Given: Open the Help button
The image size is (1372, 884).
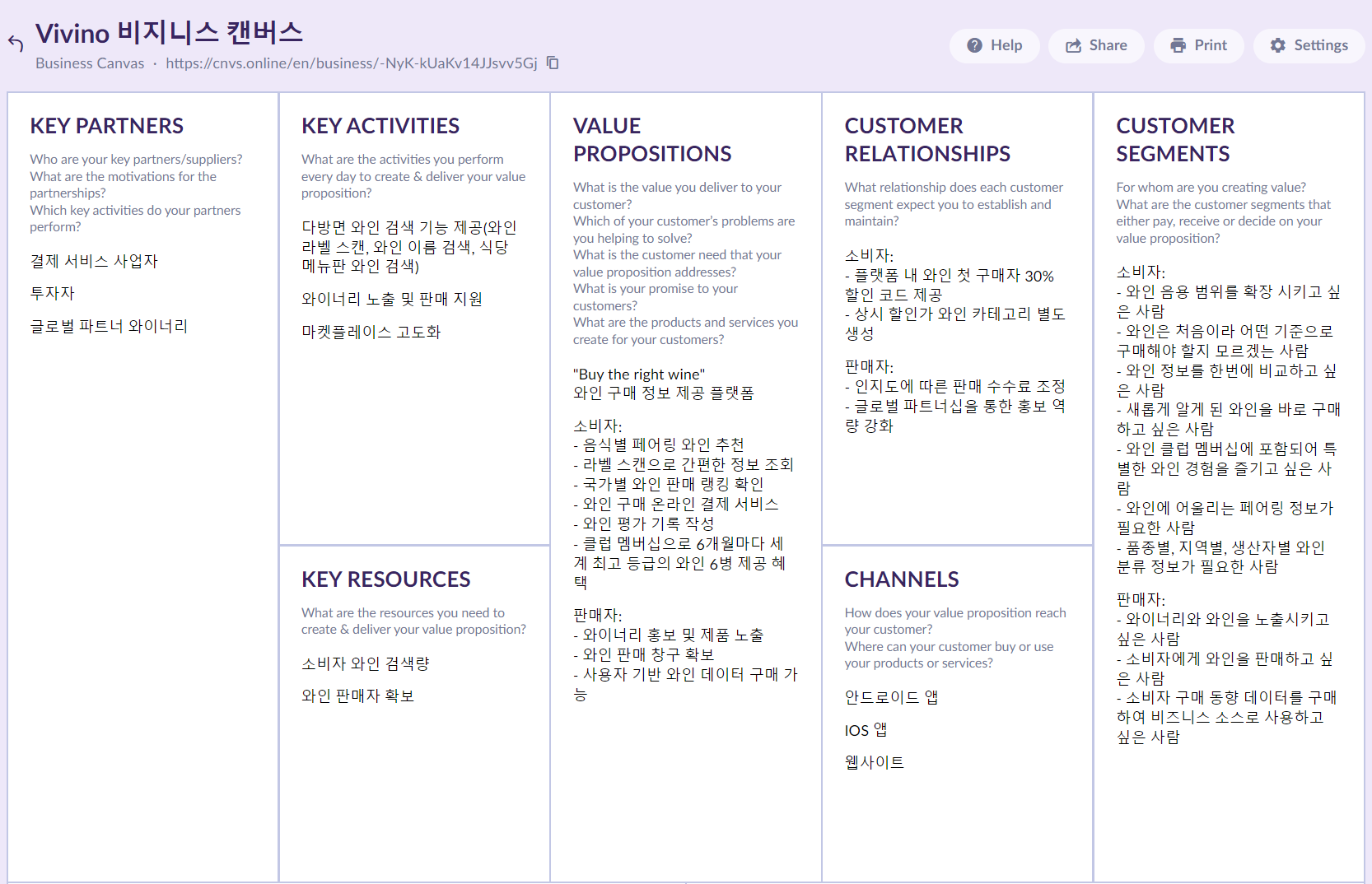Looking at the screenshot, I should (994, 45).
